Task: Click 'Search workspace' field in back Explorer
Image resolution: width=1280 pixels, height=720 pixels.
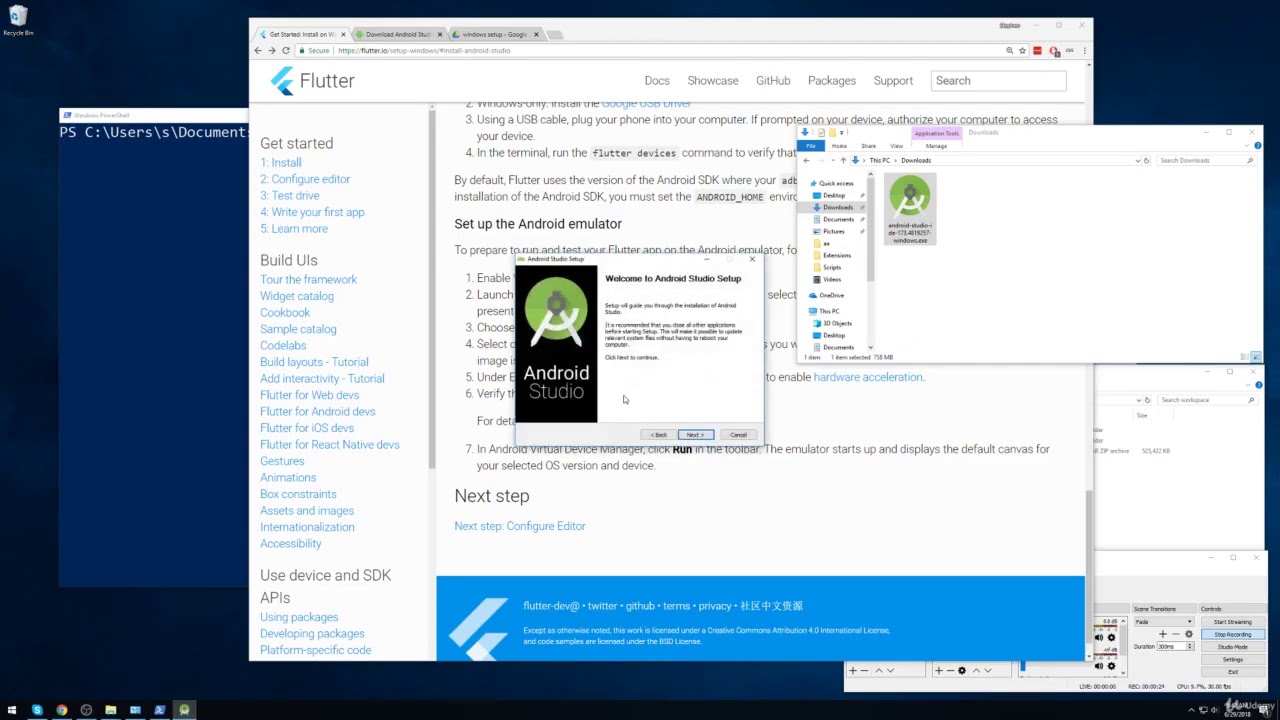Action: coord(1205,400)
